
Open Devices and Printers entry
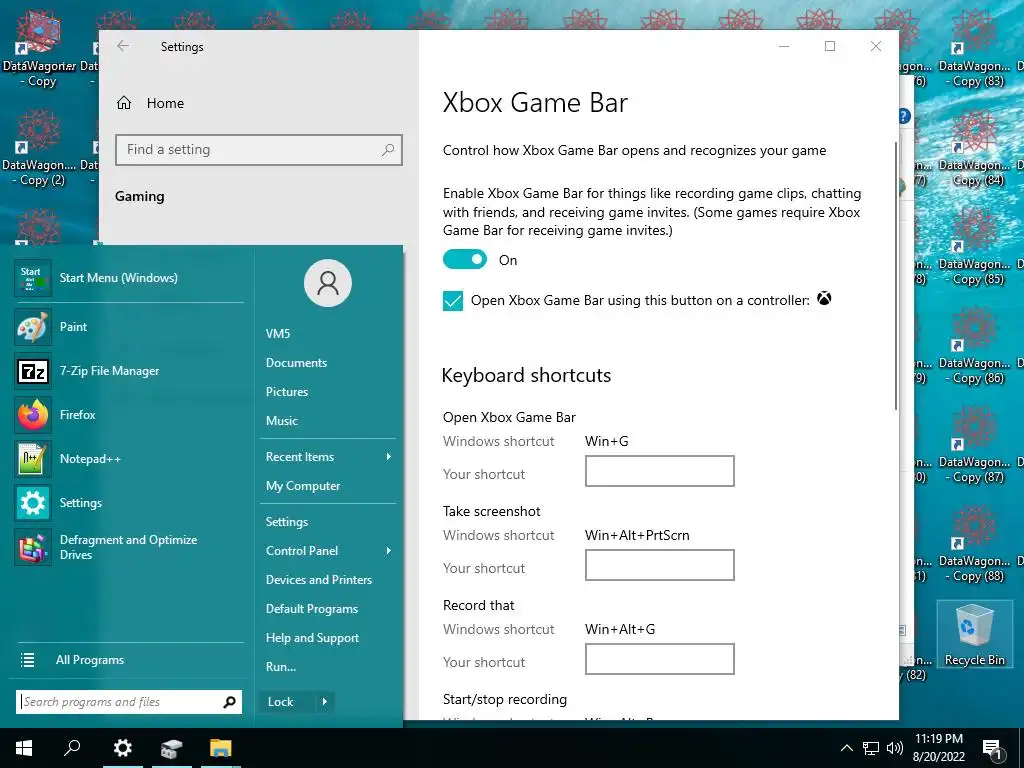tap(319, 580)
